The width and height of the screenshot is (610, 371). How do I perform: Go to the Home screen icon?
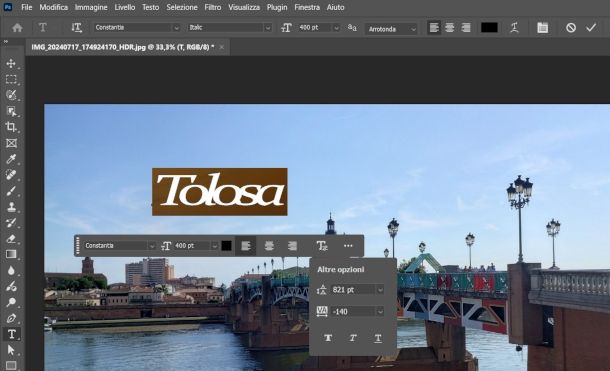tap(17, 28)
